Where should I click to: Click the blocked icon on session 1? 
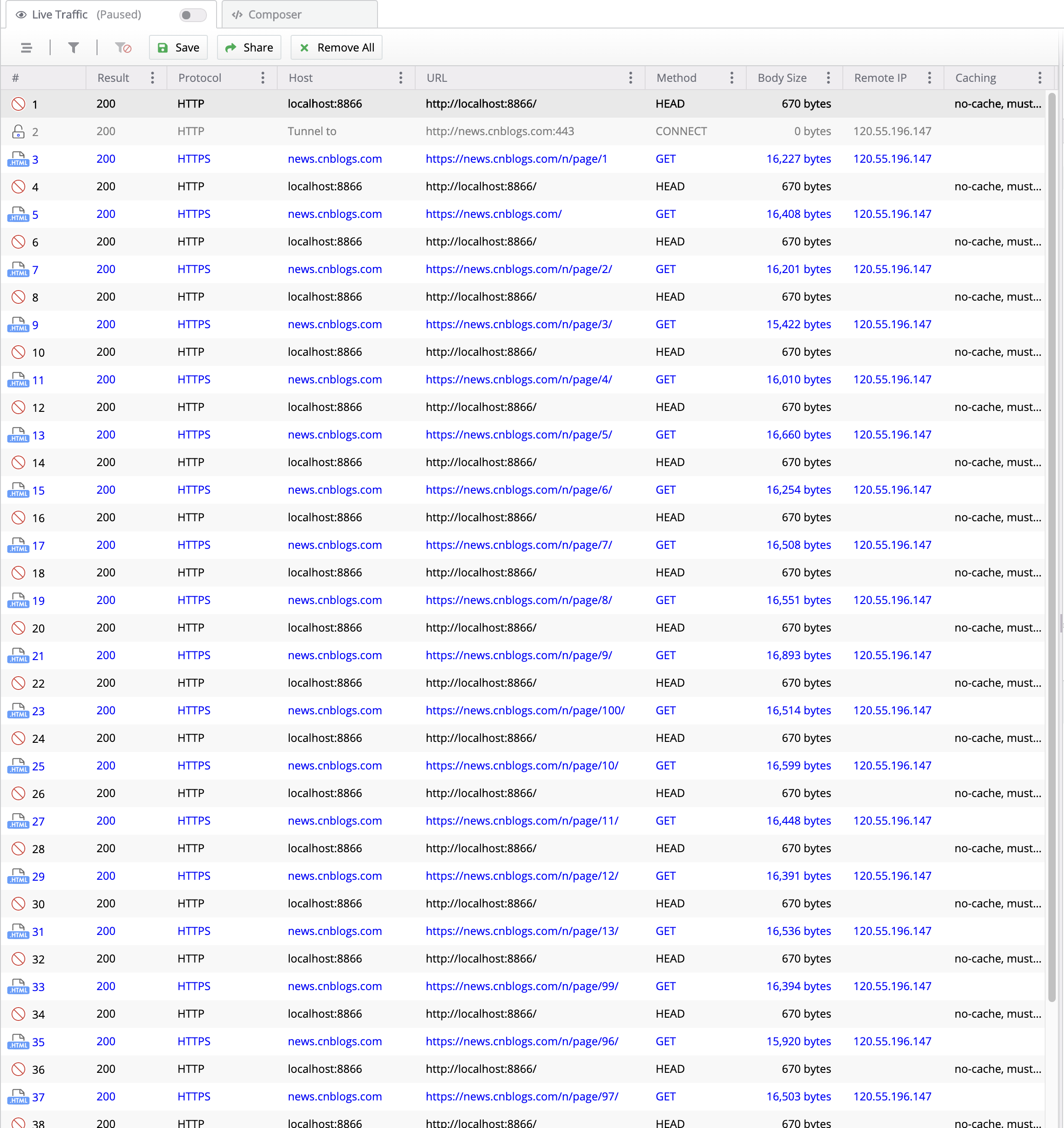pyautogui.click(x=17, y=104)
